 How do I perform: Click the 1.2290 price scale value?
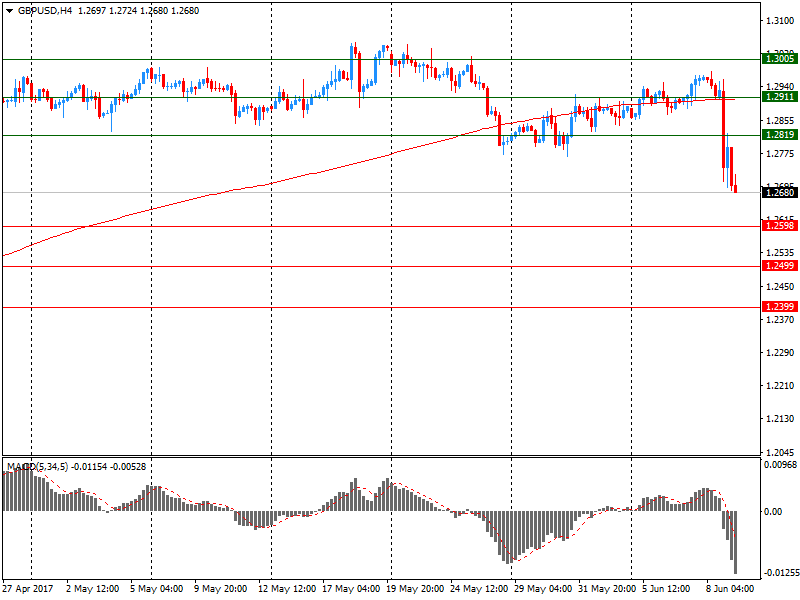[x=780, y=353]
